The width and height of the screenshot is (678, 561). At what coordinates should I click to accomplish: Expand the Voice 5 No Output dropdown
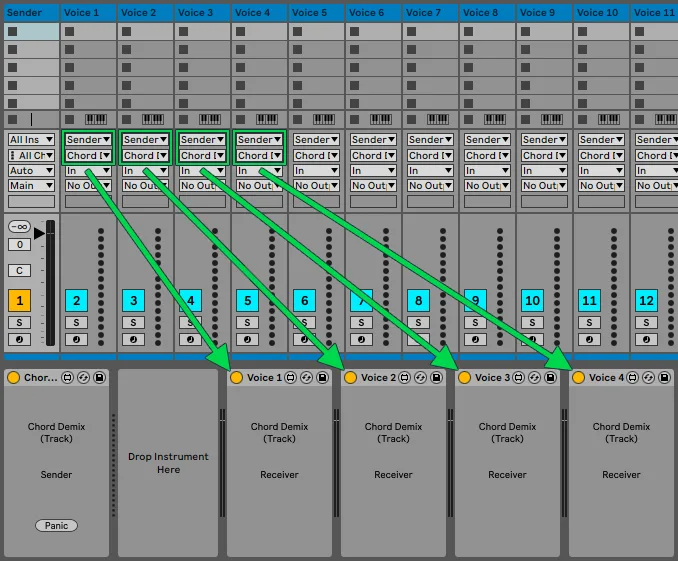point(317,186)
